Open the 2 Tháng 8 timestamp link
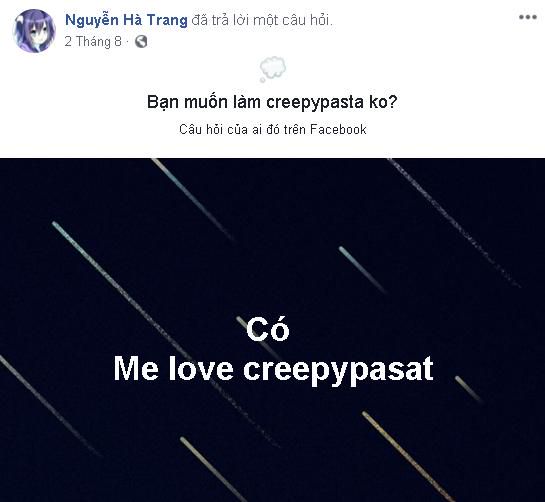Viewport: 545px width, 502px height. pyautogui.click(x=93, y=42)
